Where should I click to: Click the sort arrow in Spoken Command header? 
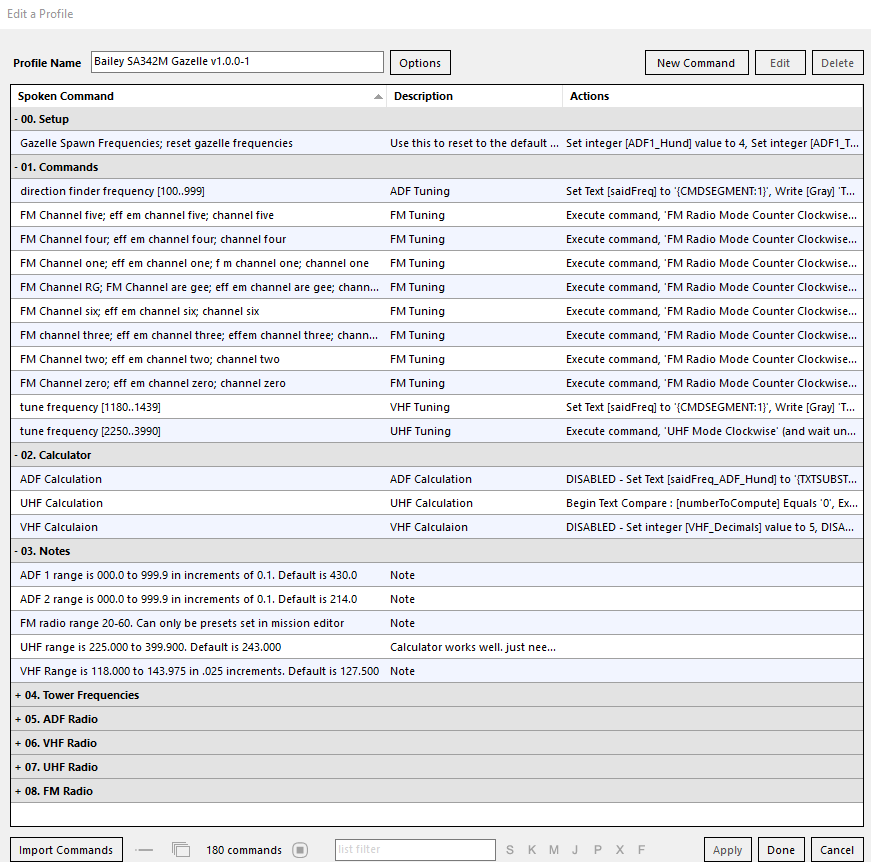coord(378,97)
